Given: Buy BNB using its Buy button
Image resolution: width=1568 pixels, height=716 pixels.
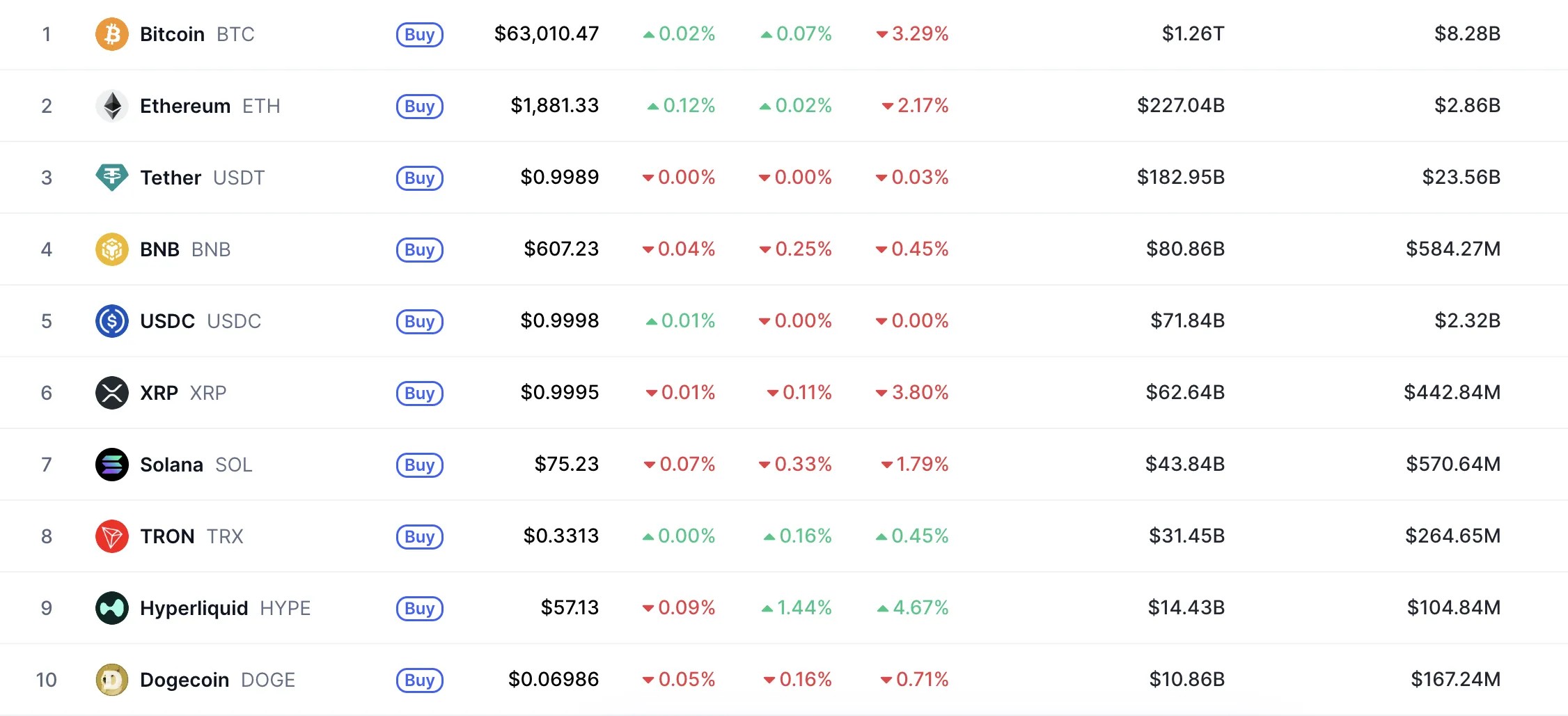Looking at the screenshot, I should (x=420, y=249).
